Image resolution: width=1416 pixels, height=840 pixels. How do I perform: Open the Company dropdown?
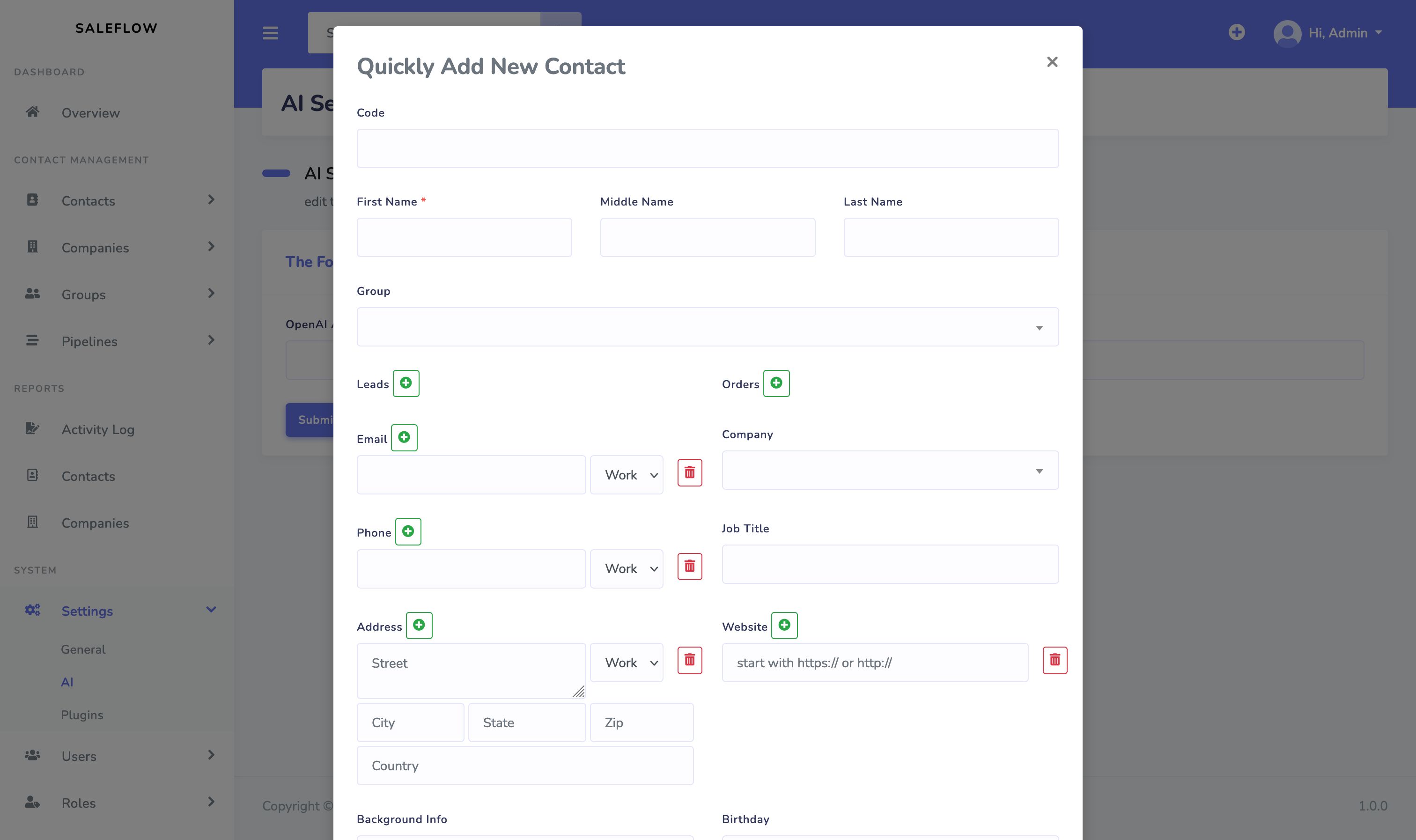pyautogui.click(x=890, y=471)
